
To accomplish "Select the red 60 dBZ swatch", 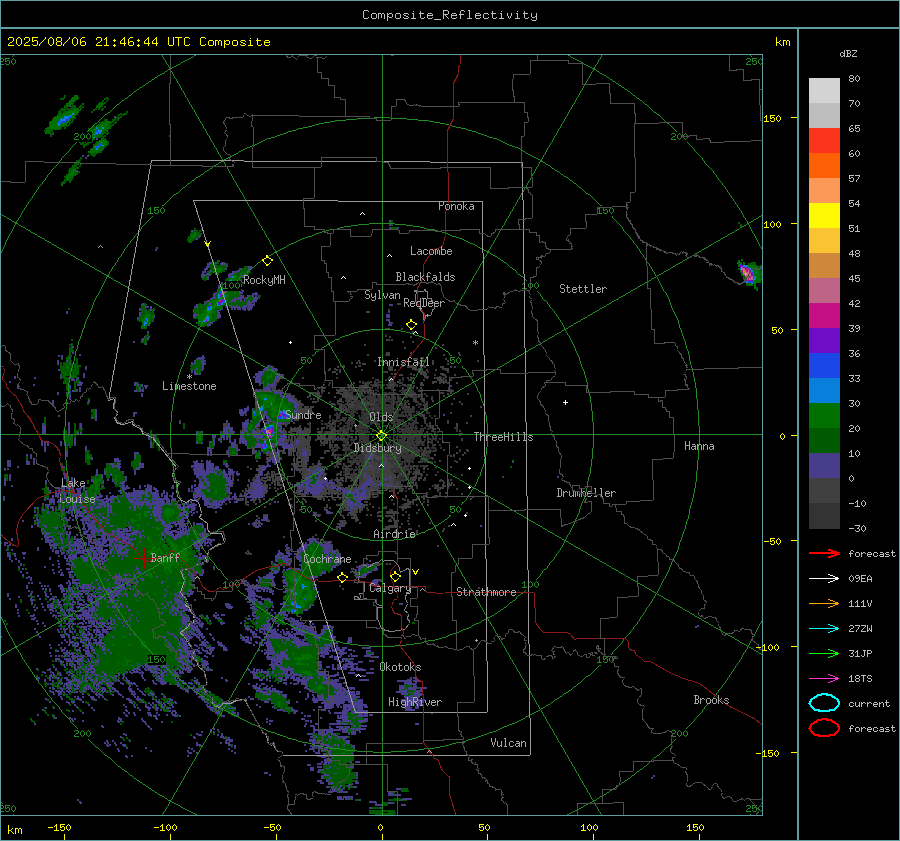I will [x=824, y=141].
